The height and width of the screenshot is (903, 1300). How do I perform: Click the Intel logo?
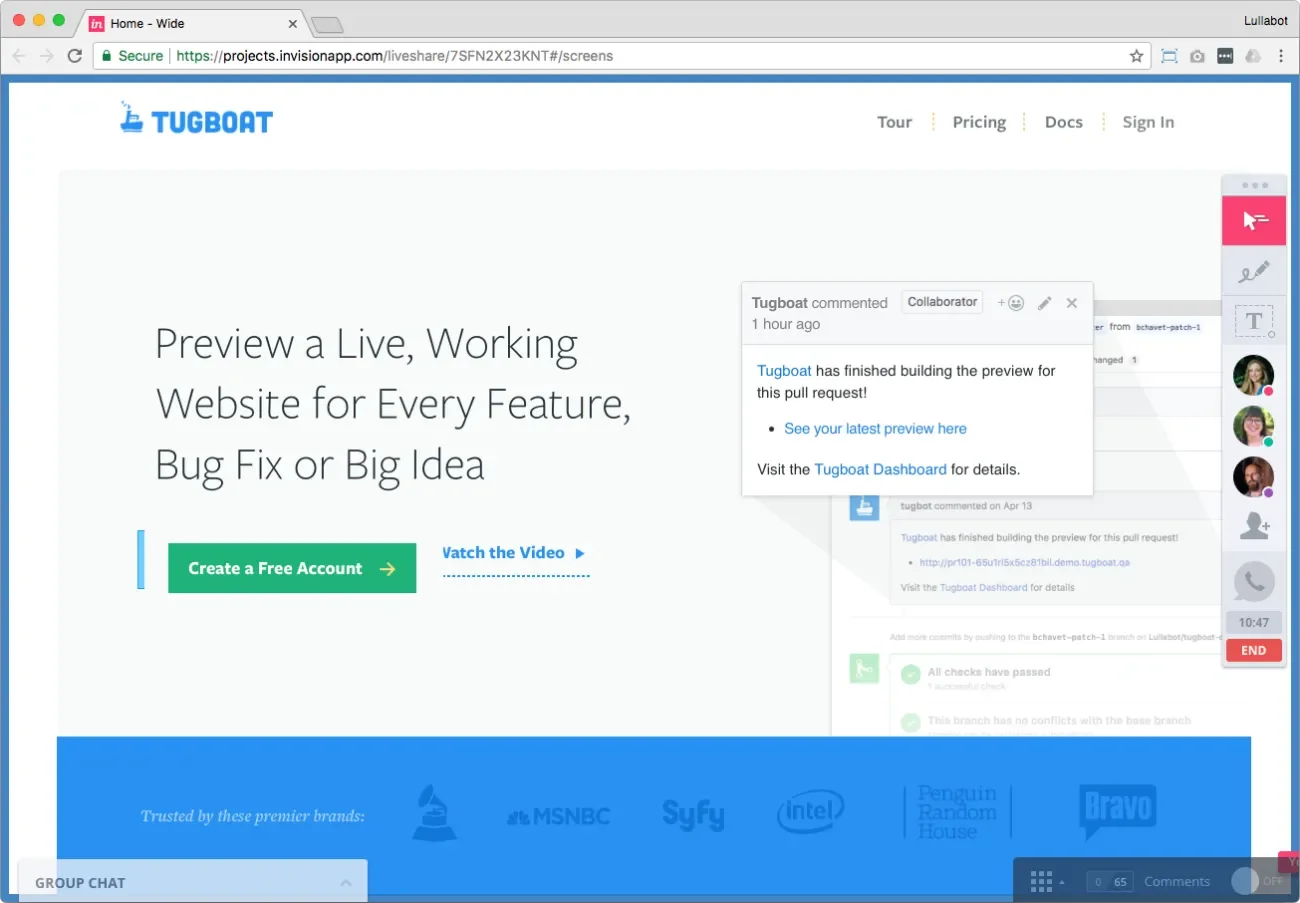[x=811, y=812]
